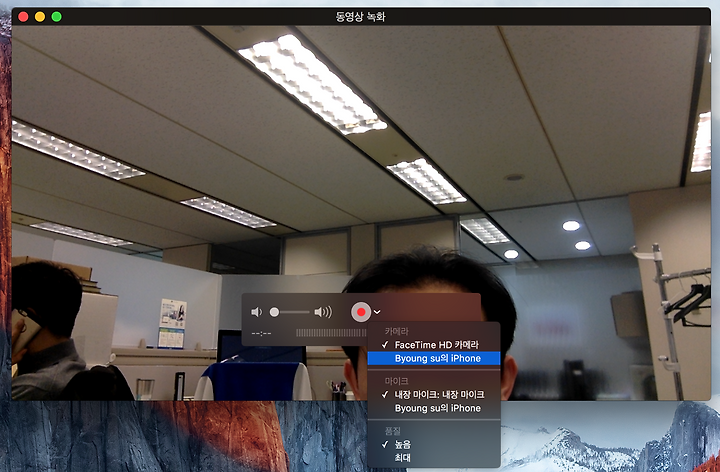Minimize the 동영상 녹화 window
720x472 pixels.
pyautogui.click(x=40, y=17)
